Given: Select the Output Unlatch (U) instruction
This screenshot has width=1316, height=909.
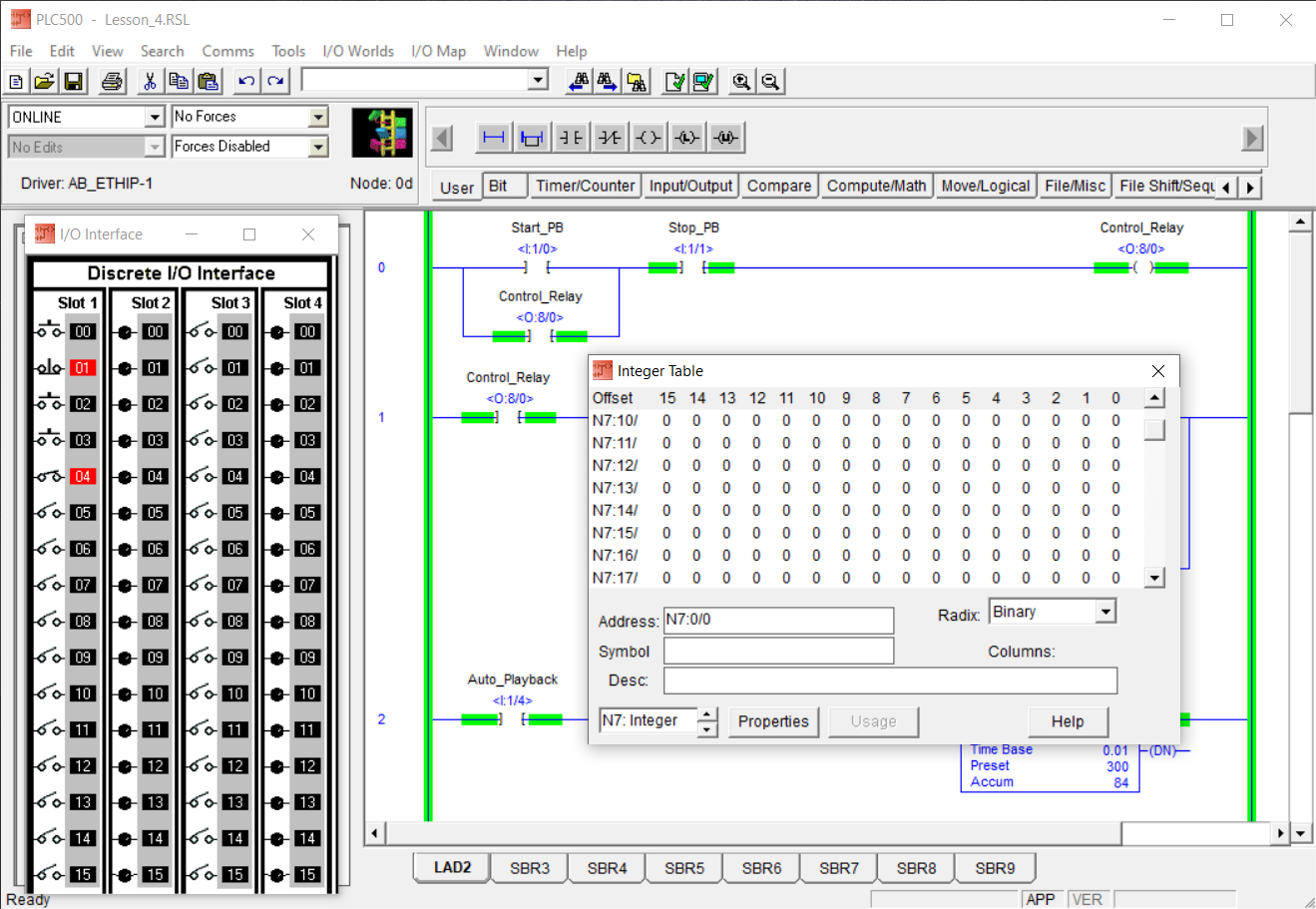Looking at the screenshot, I should click(x=726, y=138).
